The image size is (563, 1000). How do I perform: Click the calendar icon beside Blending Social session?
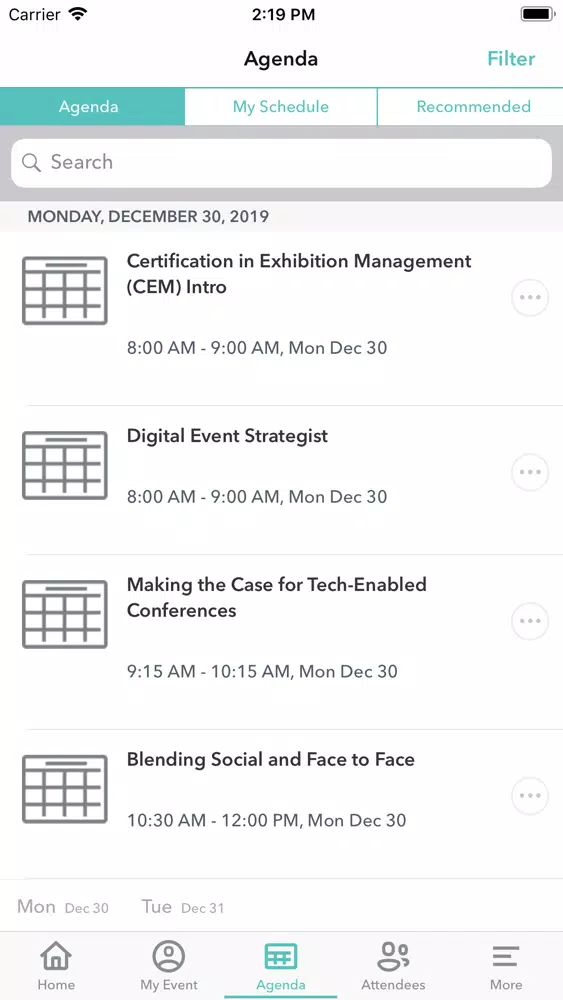(65, 789)
